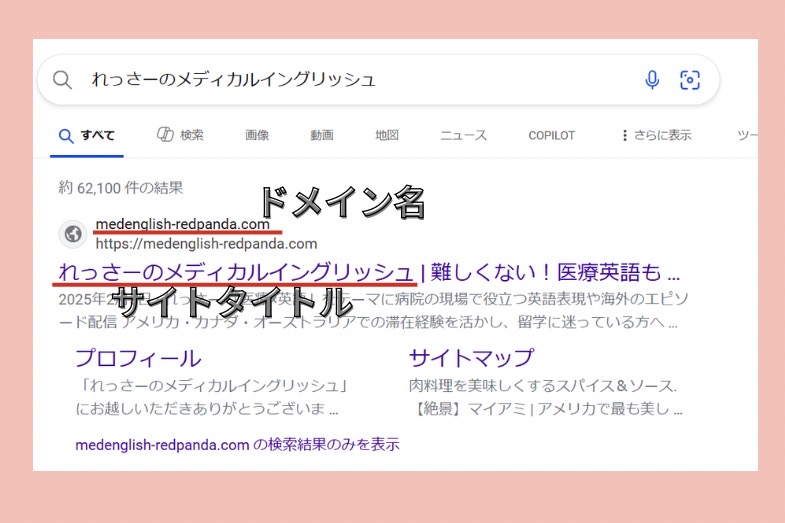Open visual search camera icon
Viewport: 785px width, 523px height.
689,80
